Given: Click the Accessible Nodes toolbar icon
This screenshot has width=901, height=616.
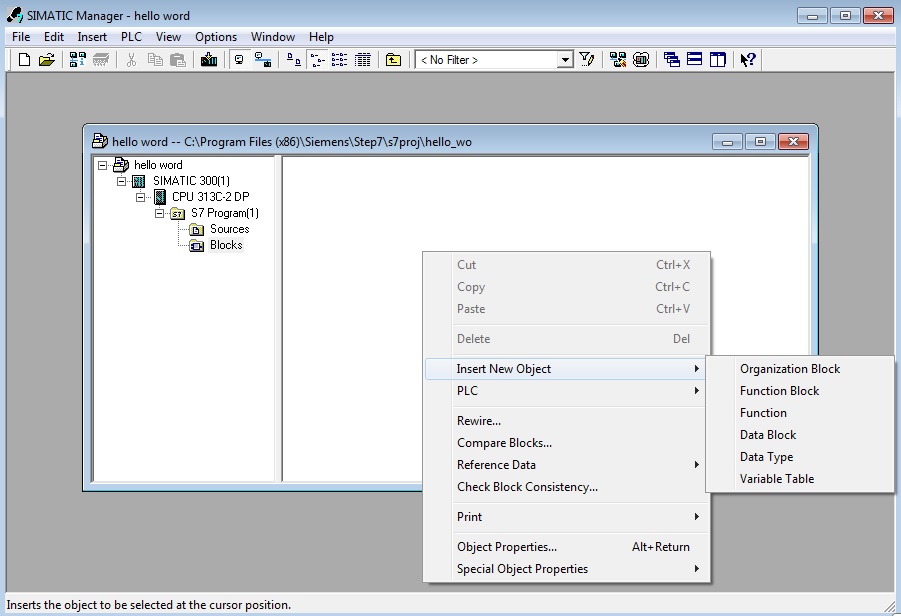Looking at the screenshot, I should click(77, 60).
